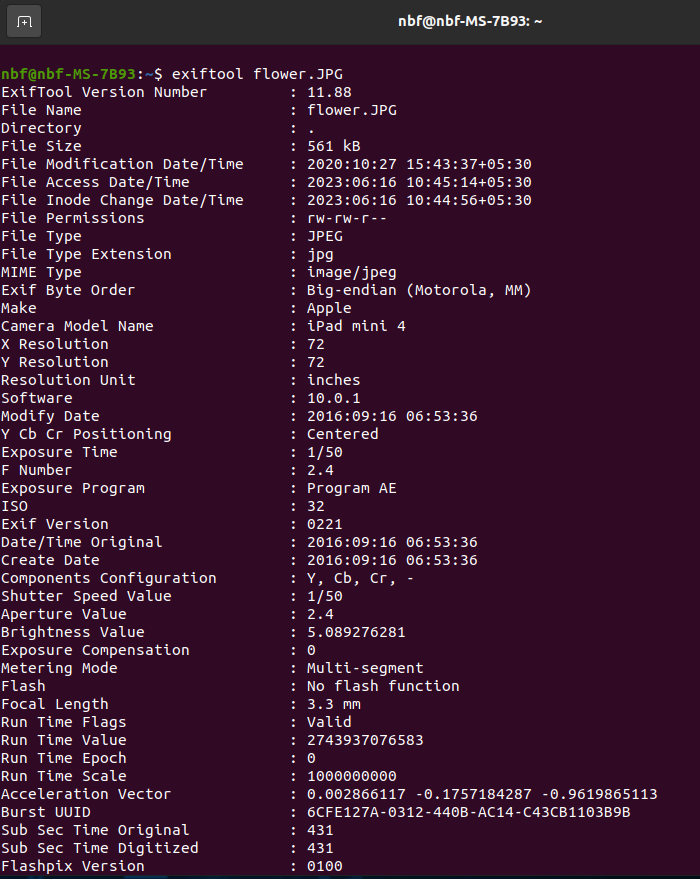This screenshot has height=879, width=700.
Task: Click the File Size value 561 kB
Action: pos(333,146)
